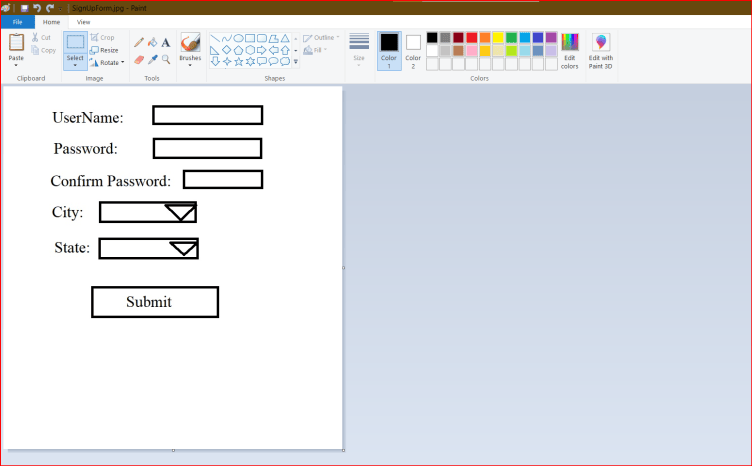Click the Undo arrow in the title bar
The height and width of the screenshot is (466, 752).
pyautogui.click(x=36, y=8)
